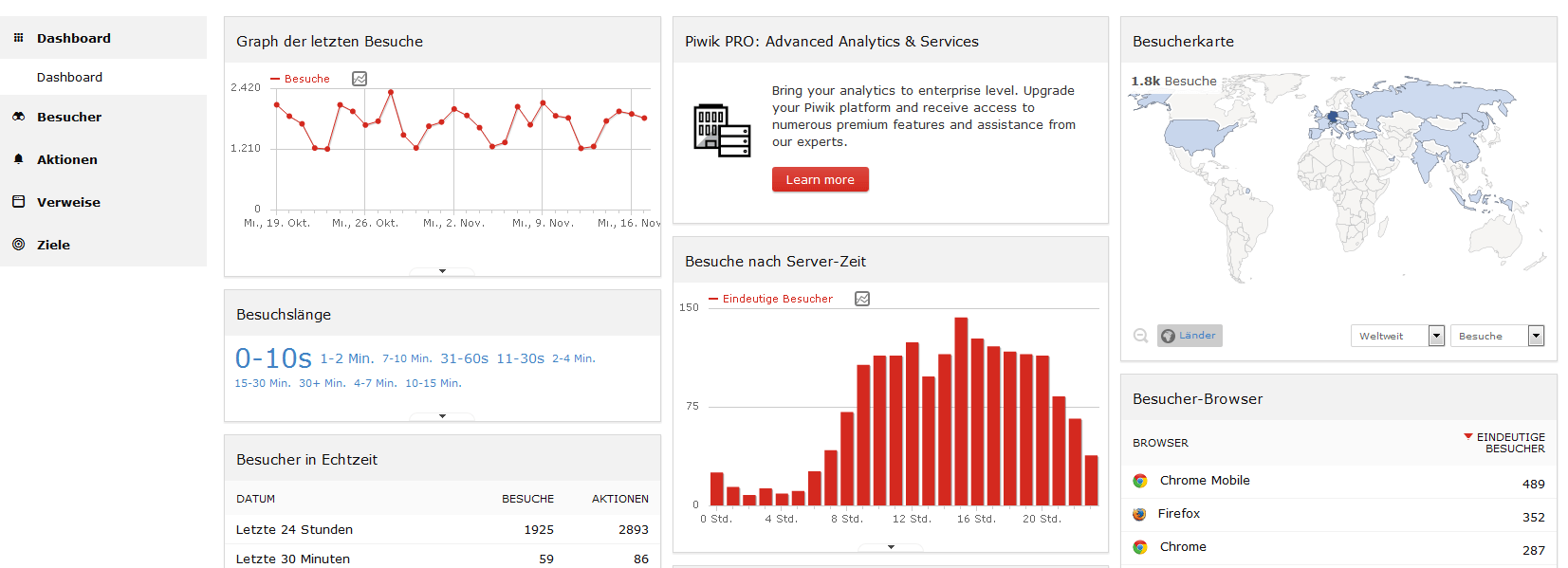Click the Chrome Mobile row label
Screen dimensions: 1568x568
coord(1205,481)
